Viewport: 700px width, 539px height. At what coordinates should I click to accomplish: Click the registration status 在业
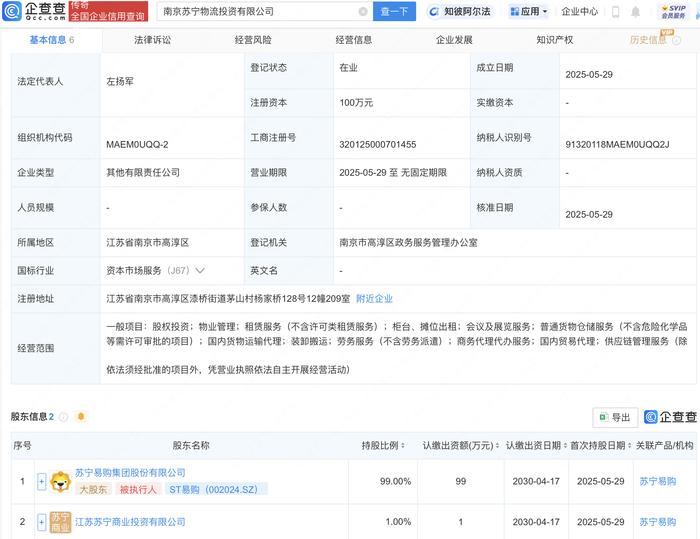click(x=348, y=68)
